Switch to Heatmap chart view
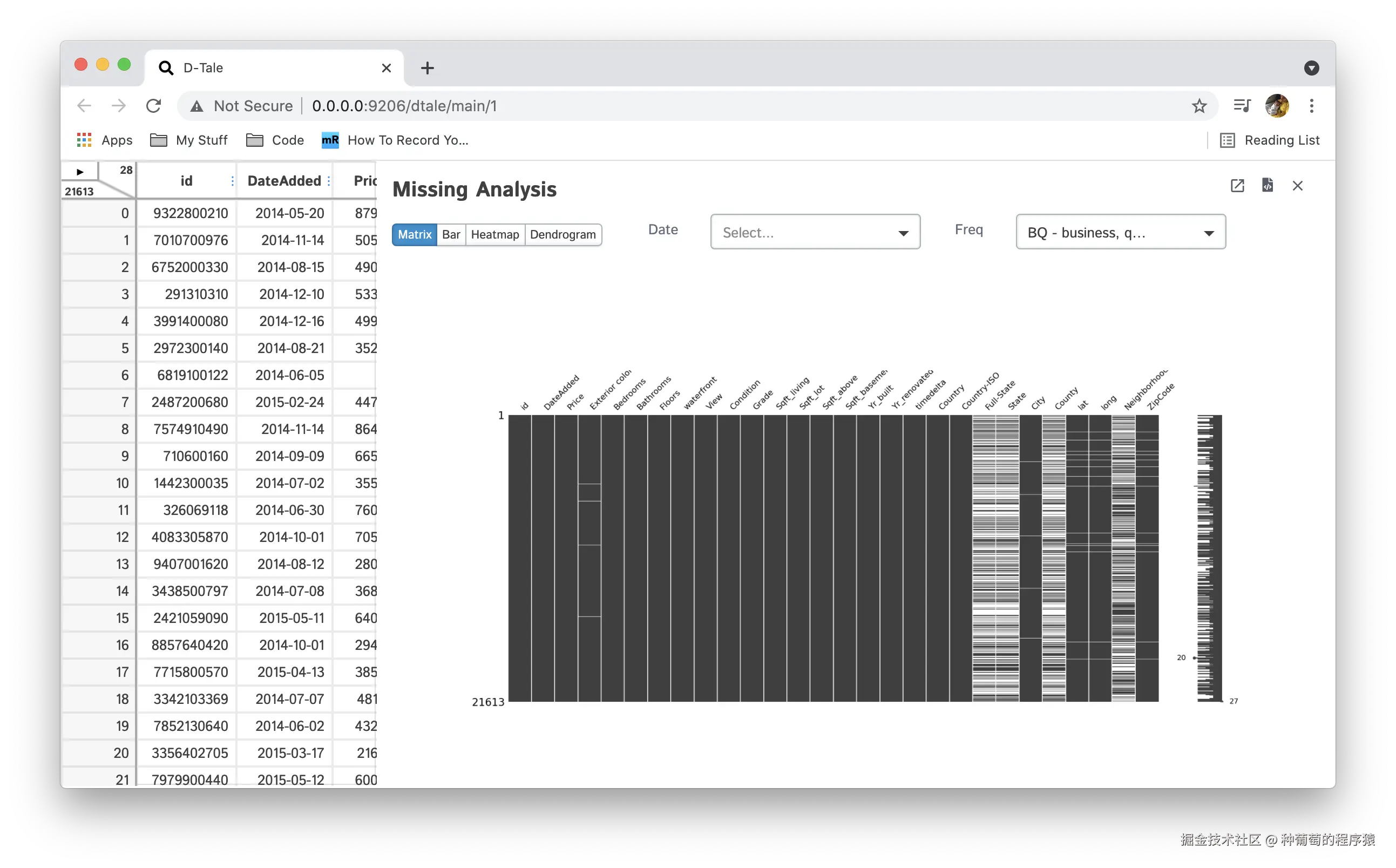The width and height of the screenshot is (1396, 868). 494,234
